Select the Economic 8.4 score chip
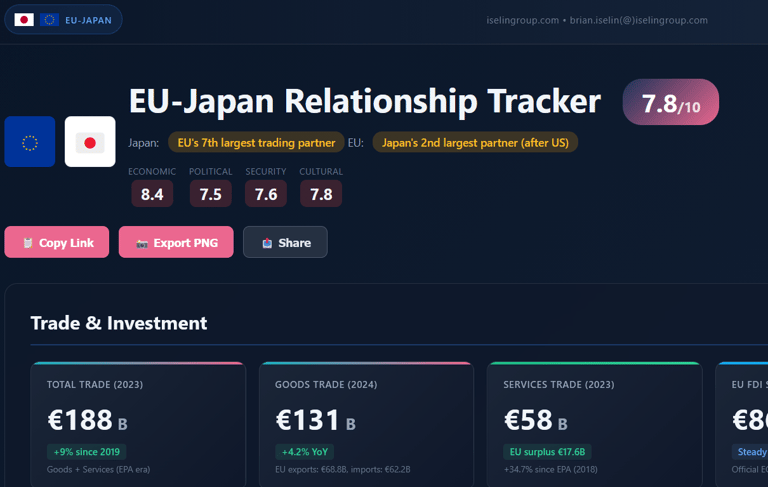The image size is (768, 487). pyautogui.click(x=152, y=194)
